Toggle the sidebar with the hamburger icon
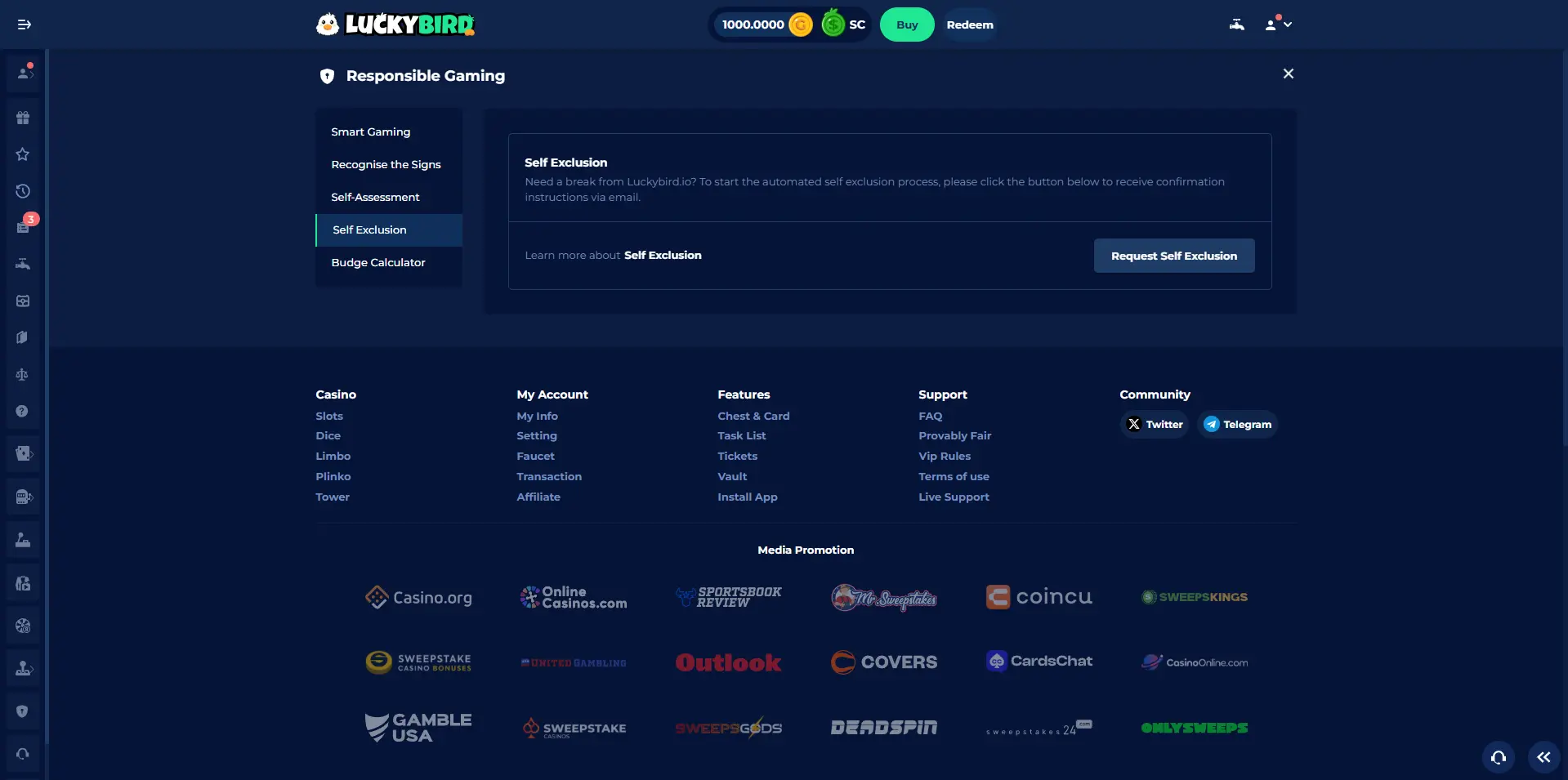 [24, 25]
